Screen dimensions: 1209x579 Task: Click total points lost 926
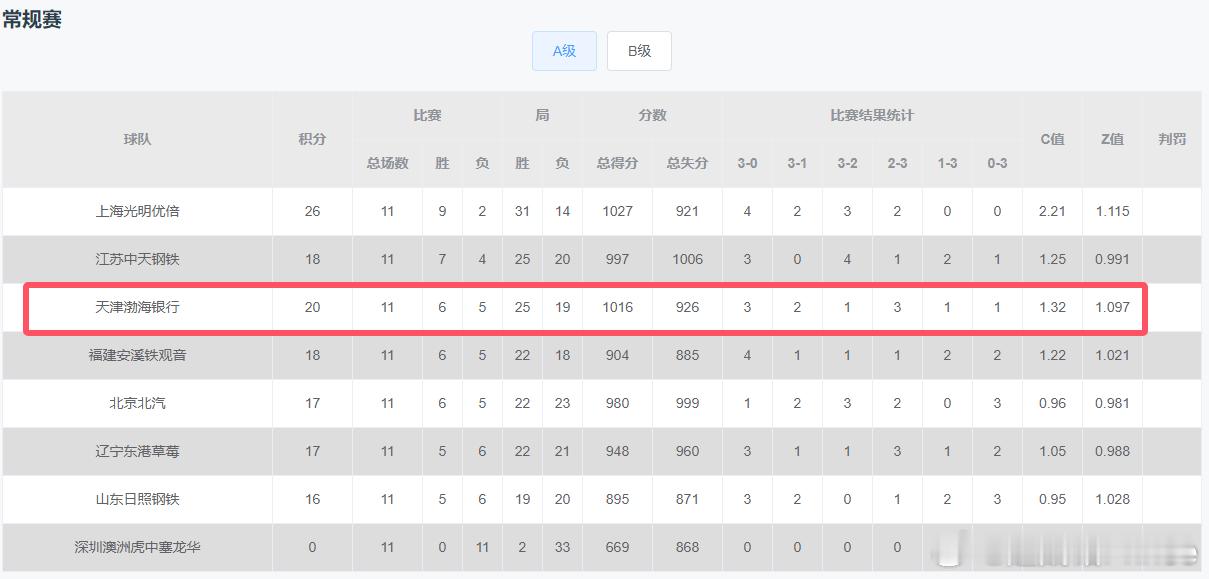687,307
